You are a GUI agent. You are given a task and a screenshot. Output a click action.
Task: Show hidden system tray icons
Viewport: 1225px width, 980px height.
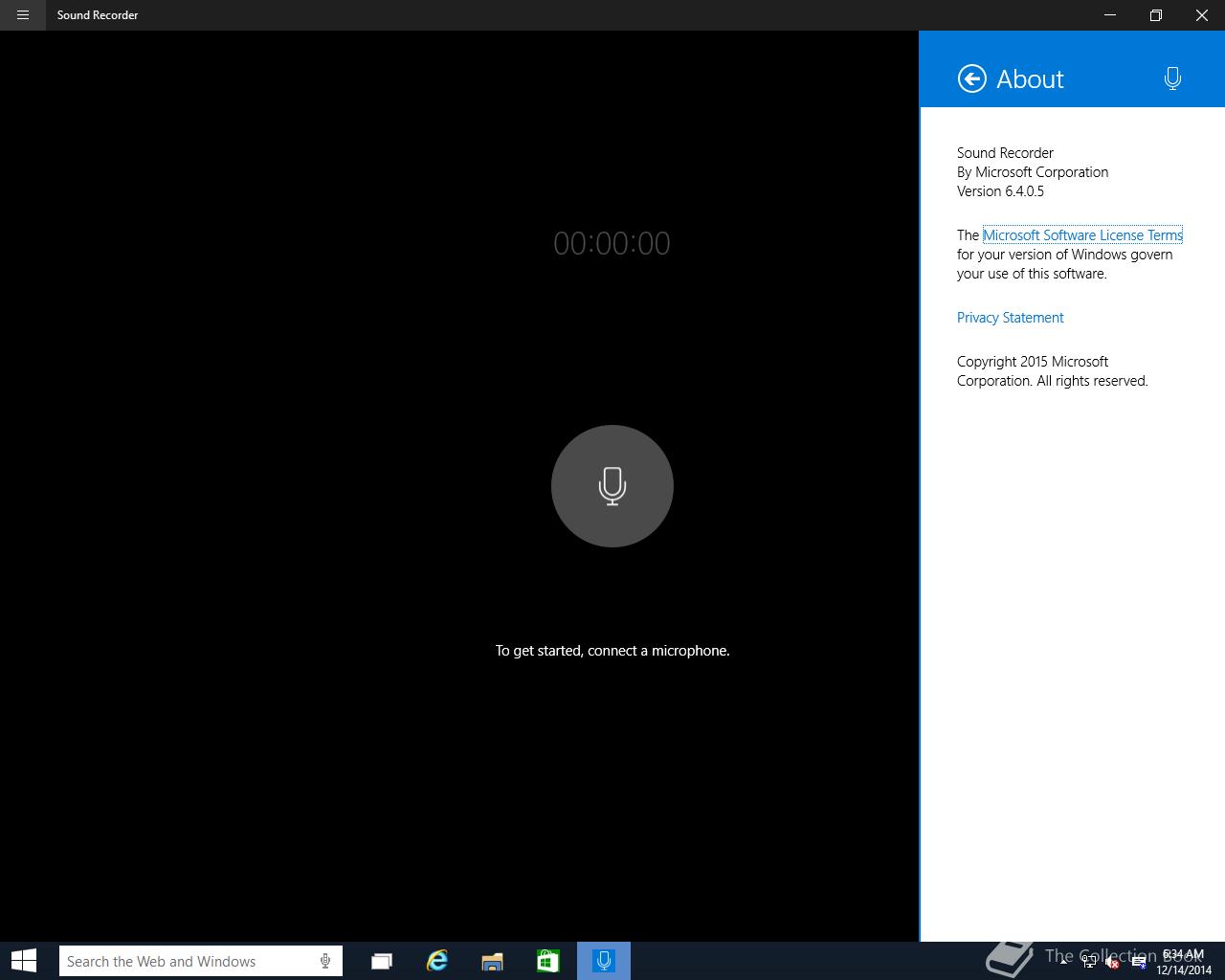point(1063,962)
